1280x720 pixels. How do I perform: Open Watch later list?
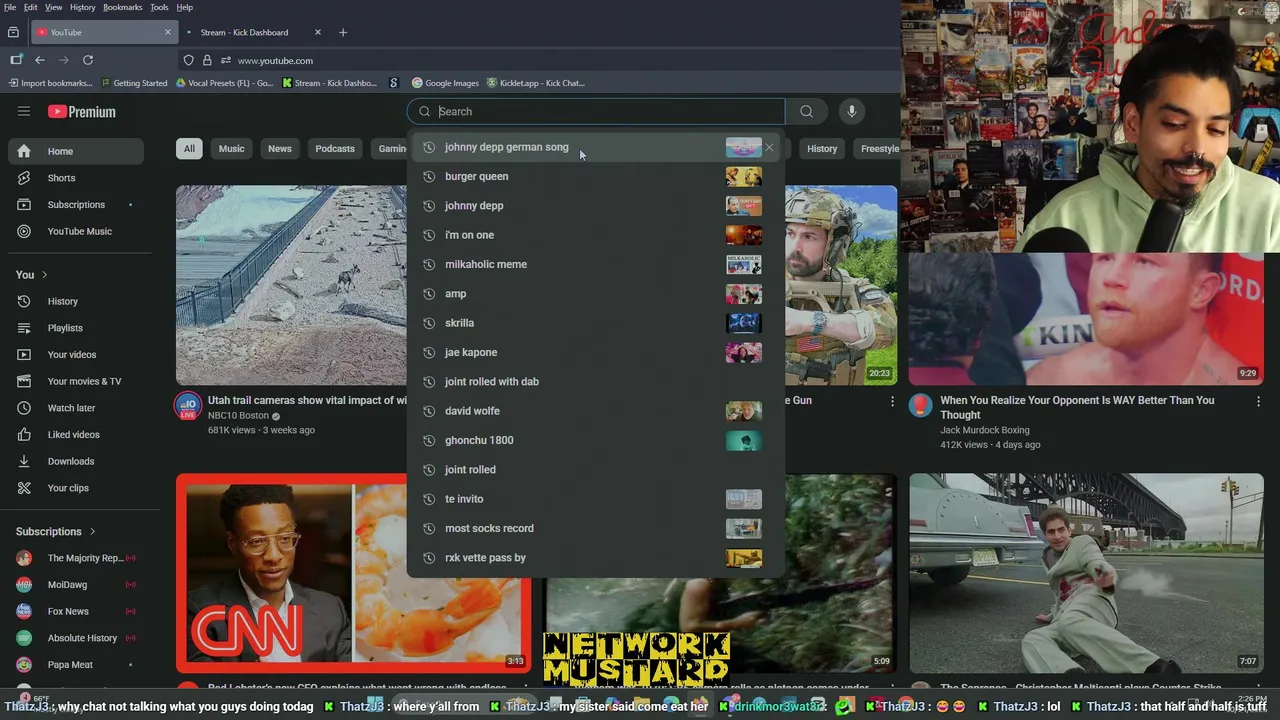coord(76,408)
